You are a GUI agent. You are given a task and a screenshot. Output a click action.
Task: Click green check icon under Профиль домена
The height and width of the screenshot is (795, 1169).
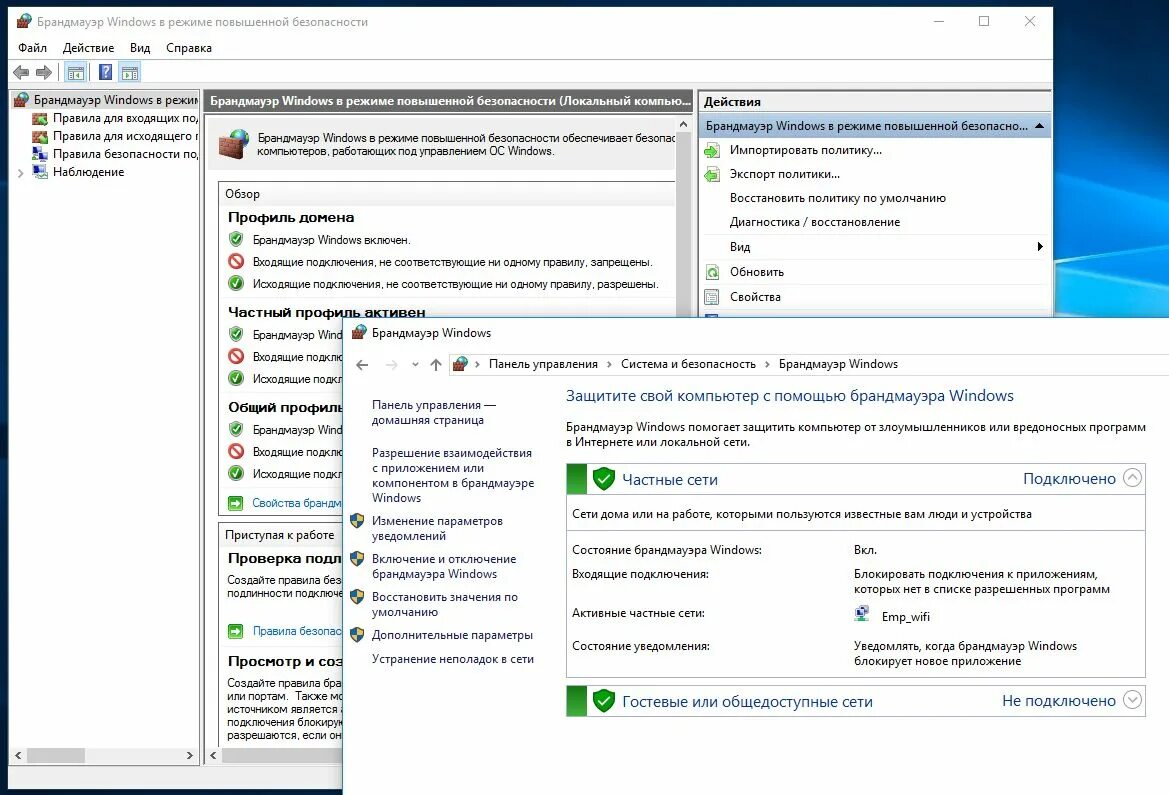(236, 239)
